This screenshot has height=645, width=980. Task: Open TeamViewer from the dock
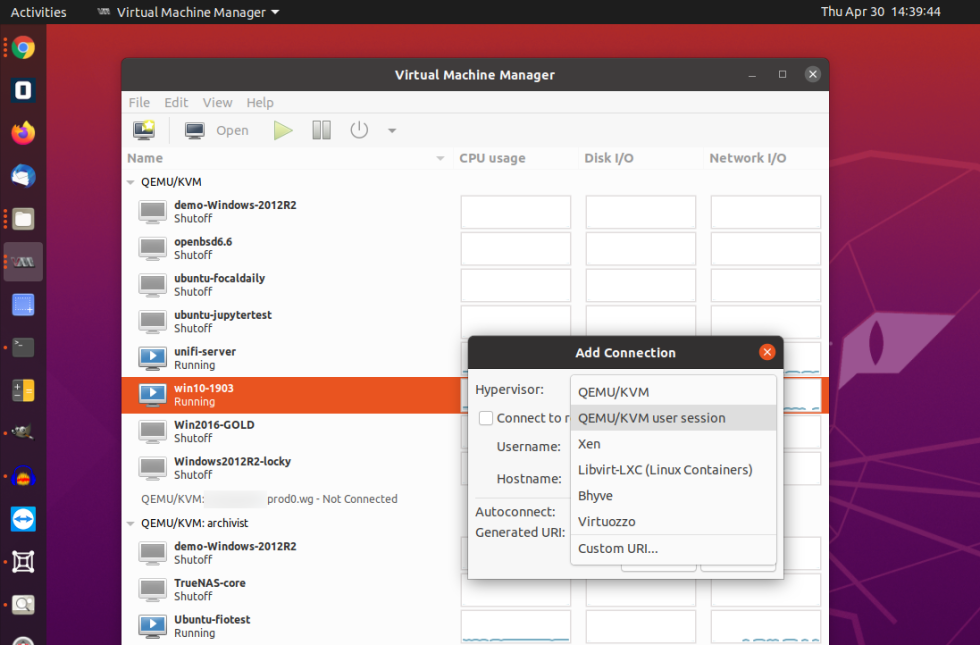tap(22, 519)
